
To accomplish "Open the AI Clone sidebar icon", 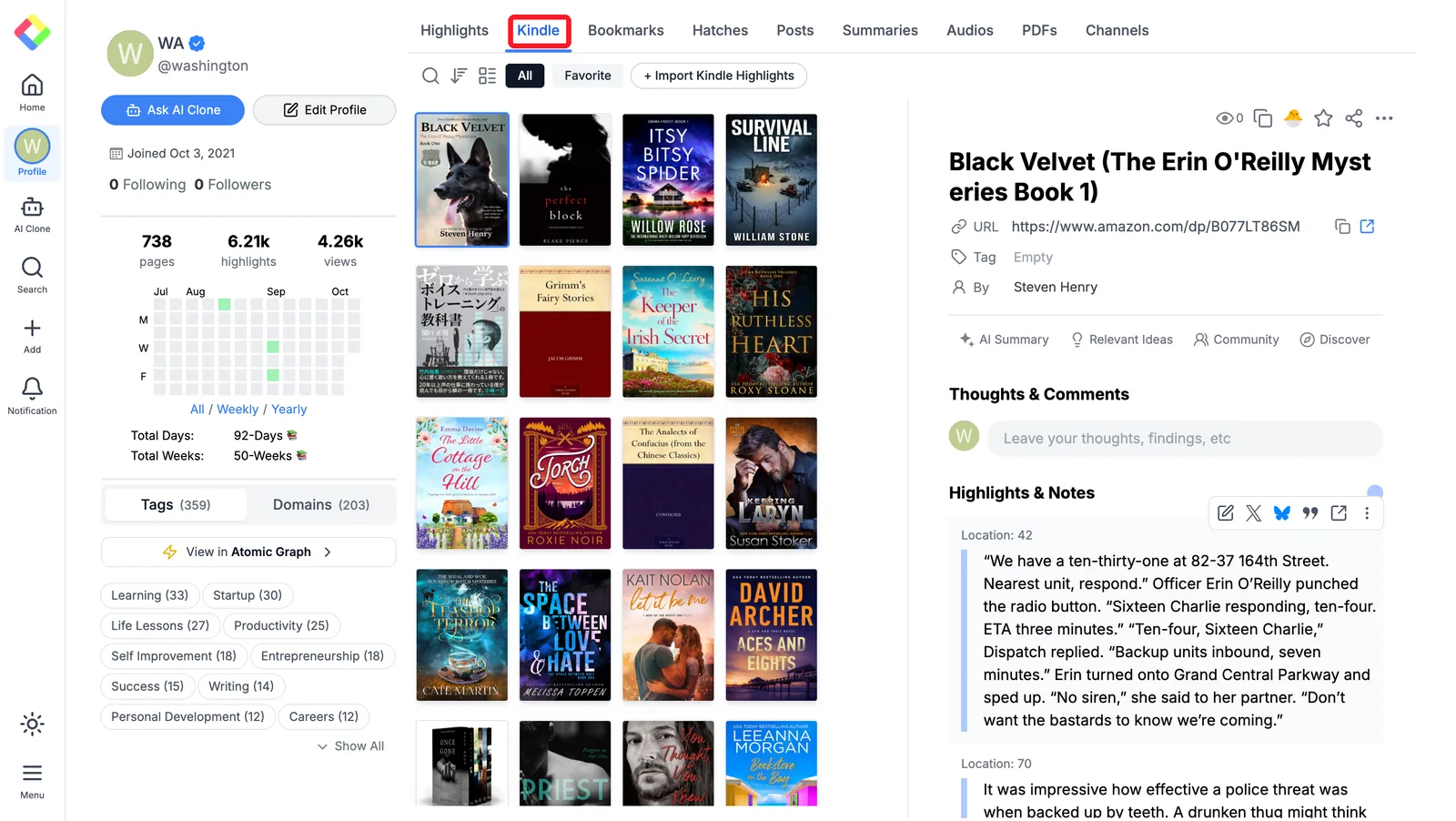I will [x=32, y=215].
